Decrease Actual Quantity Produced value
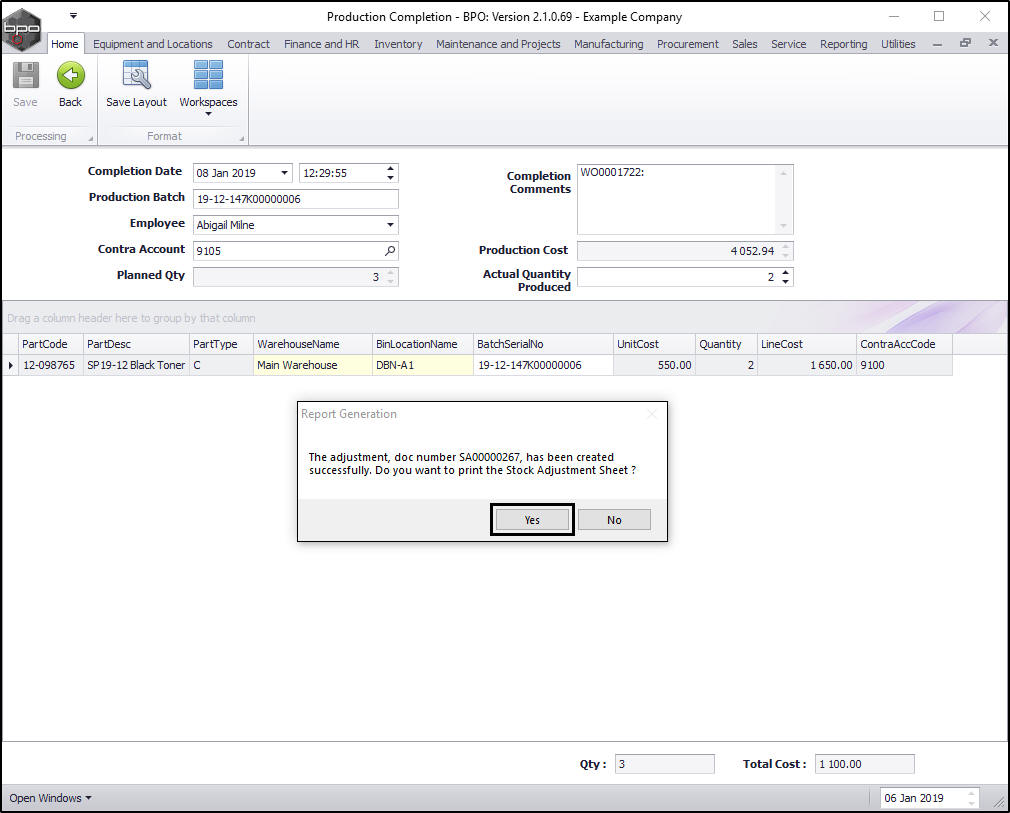The width and height of the screenshot is (1010, 813). point(785,282)
